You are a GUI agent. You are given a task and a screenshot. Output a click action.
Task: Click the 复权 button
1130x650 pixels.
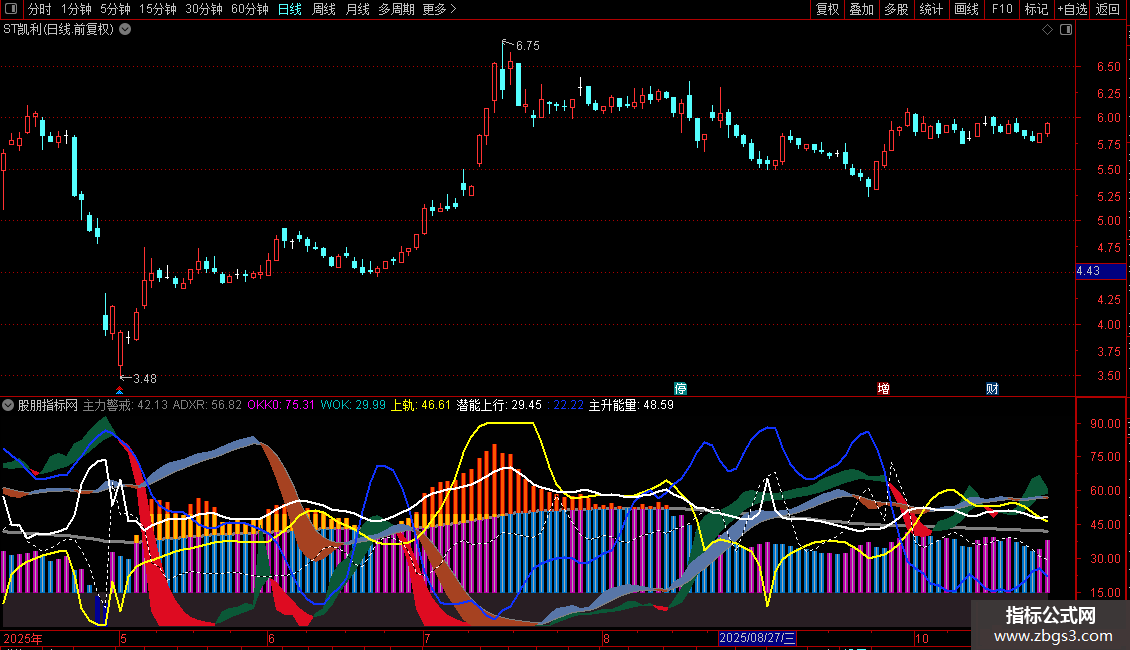[x=827, y=9]
